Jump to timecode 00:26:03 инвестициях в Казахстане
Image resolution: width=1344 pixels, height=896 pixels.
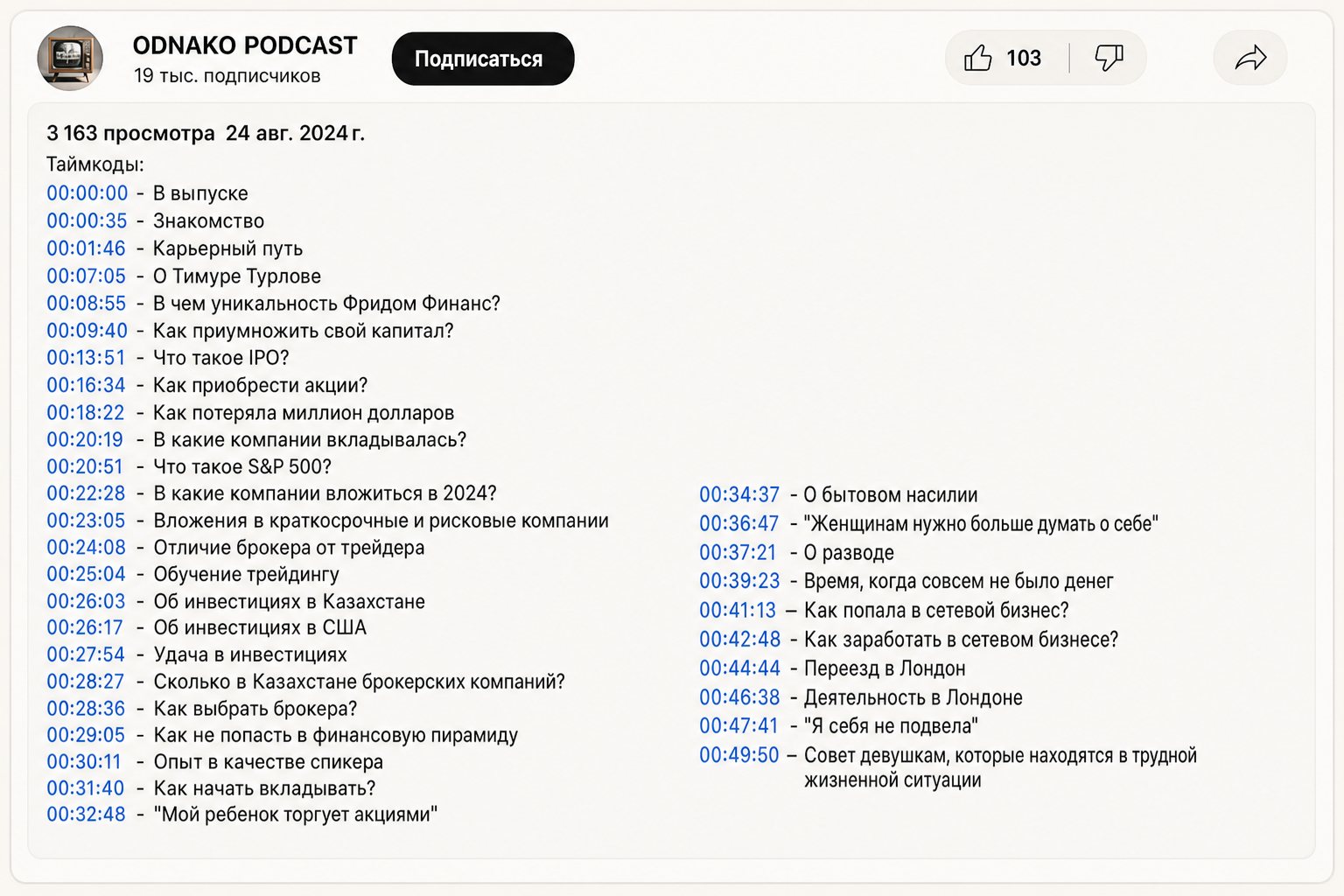[87, 602]
